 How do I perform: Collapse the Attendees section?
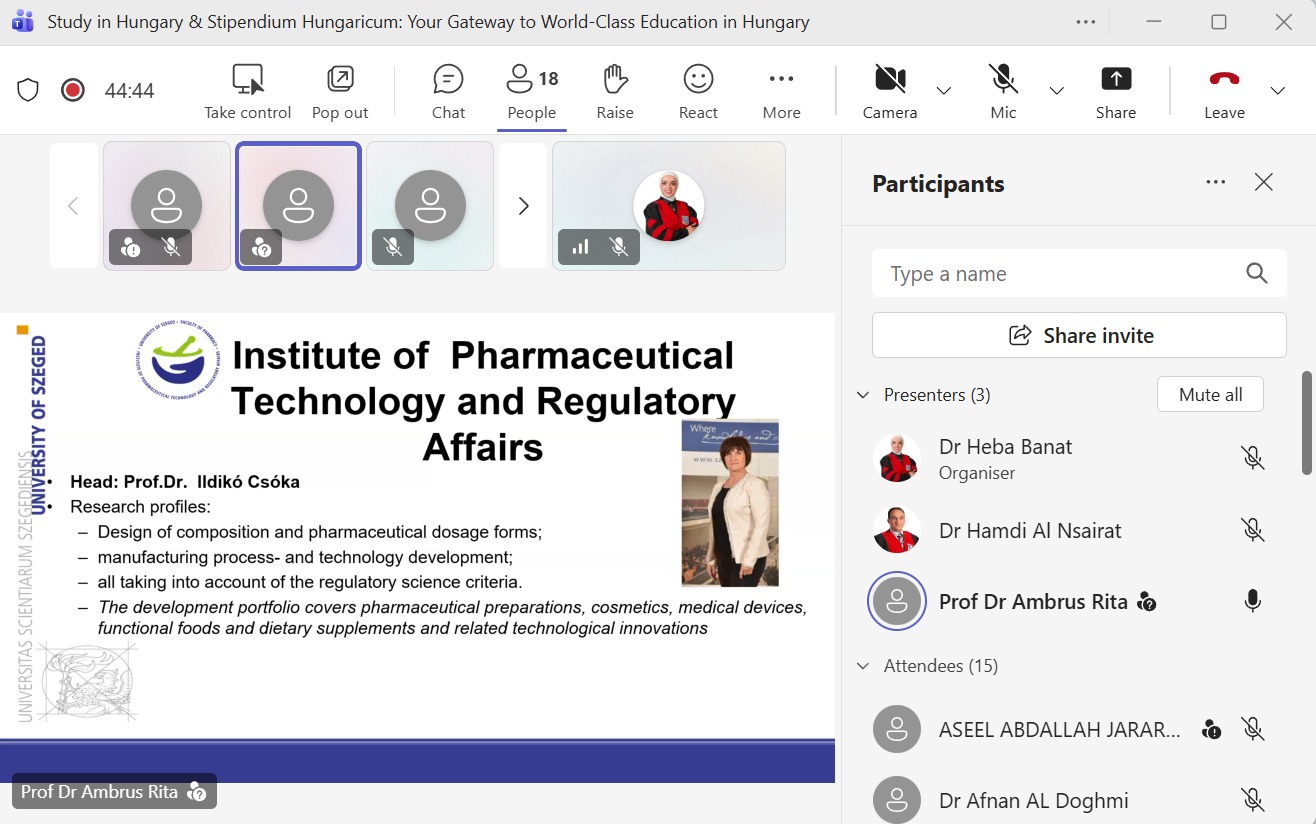(x=863, y=666)
